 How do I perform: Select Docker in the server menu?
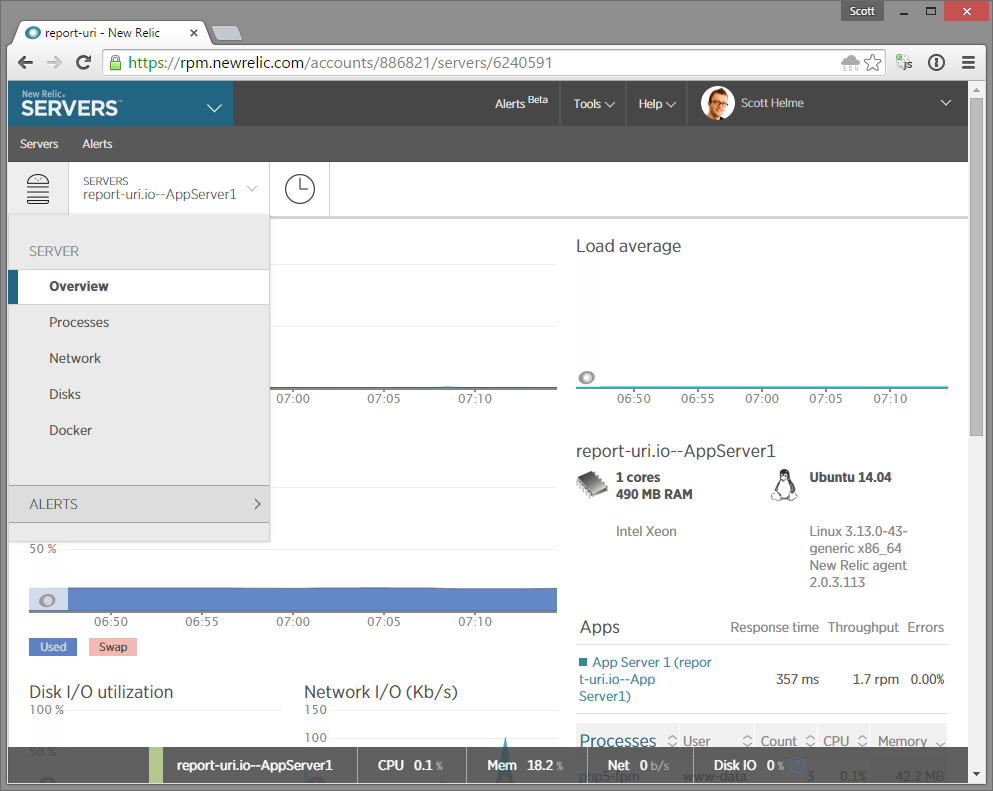tap(70, 430)
